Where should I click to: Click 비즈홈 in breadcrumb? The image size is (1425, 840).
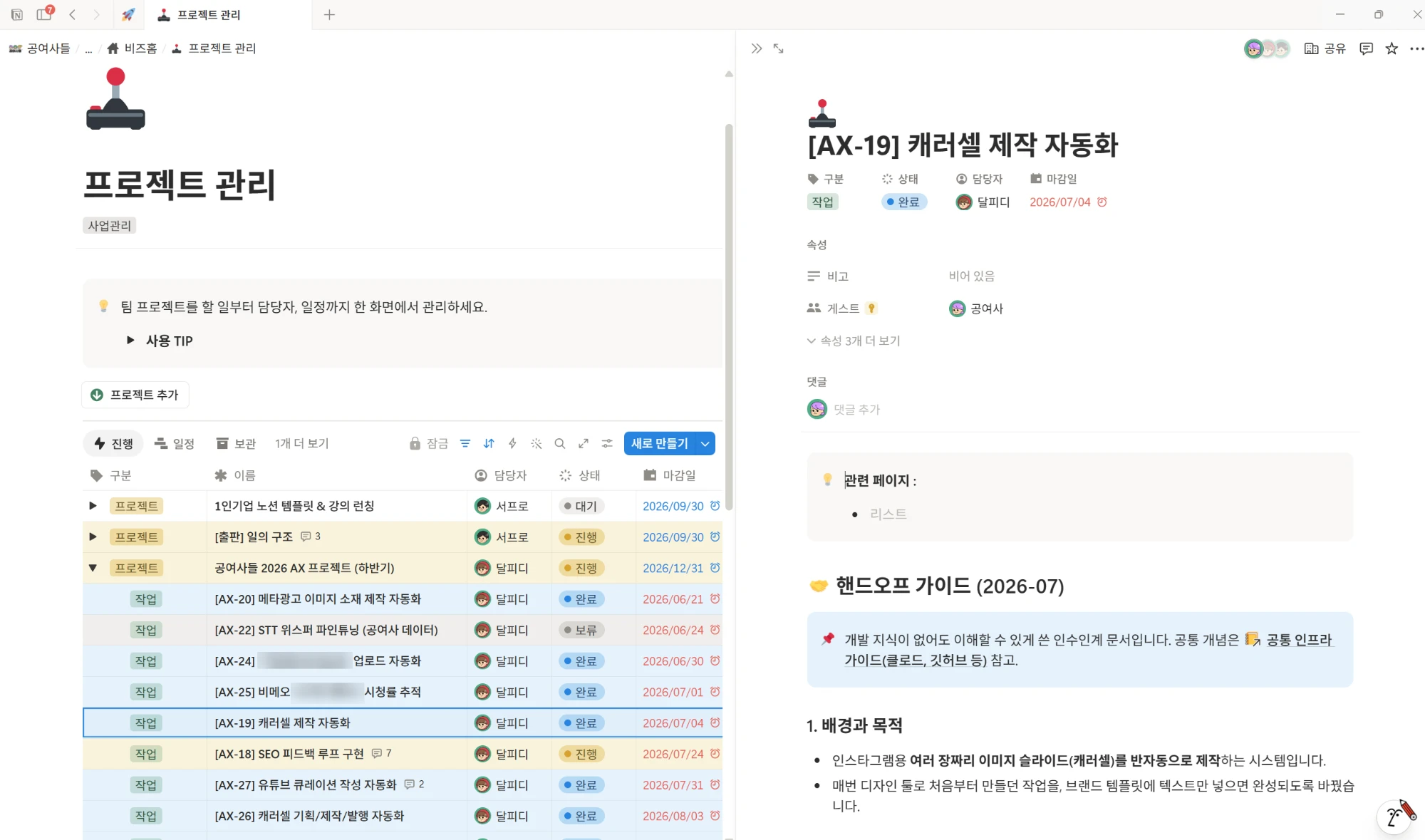132,48
